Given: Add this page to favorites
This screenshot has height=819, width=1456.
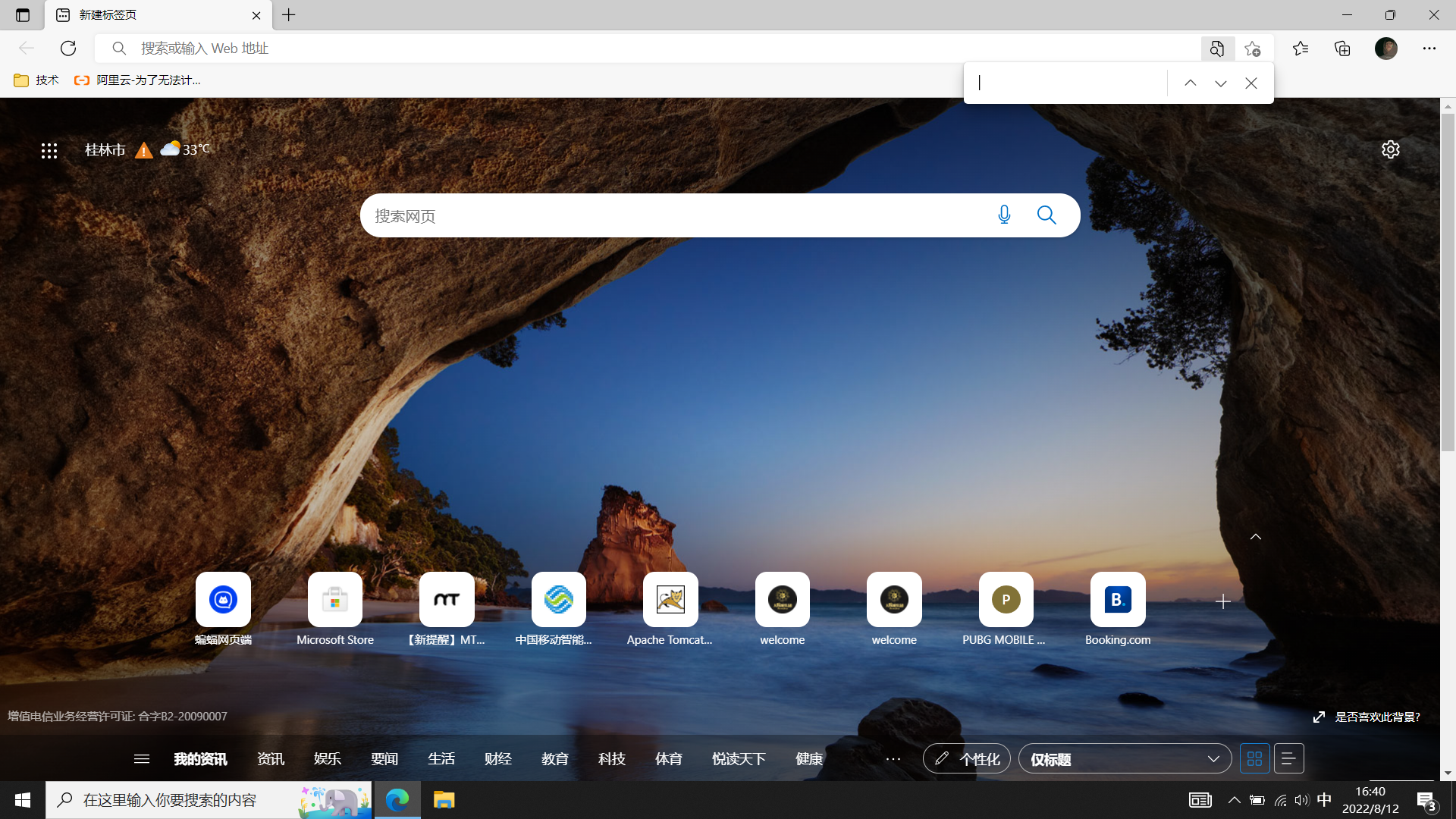Looking at the screenshot, I should [1252, 49].
